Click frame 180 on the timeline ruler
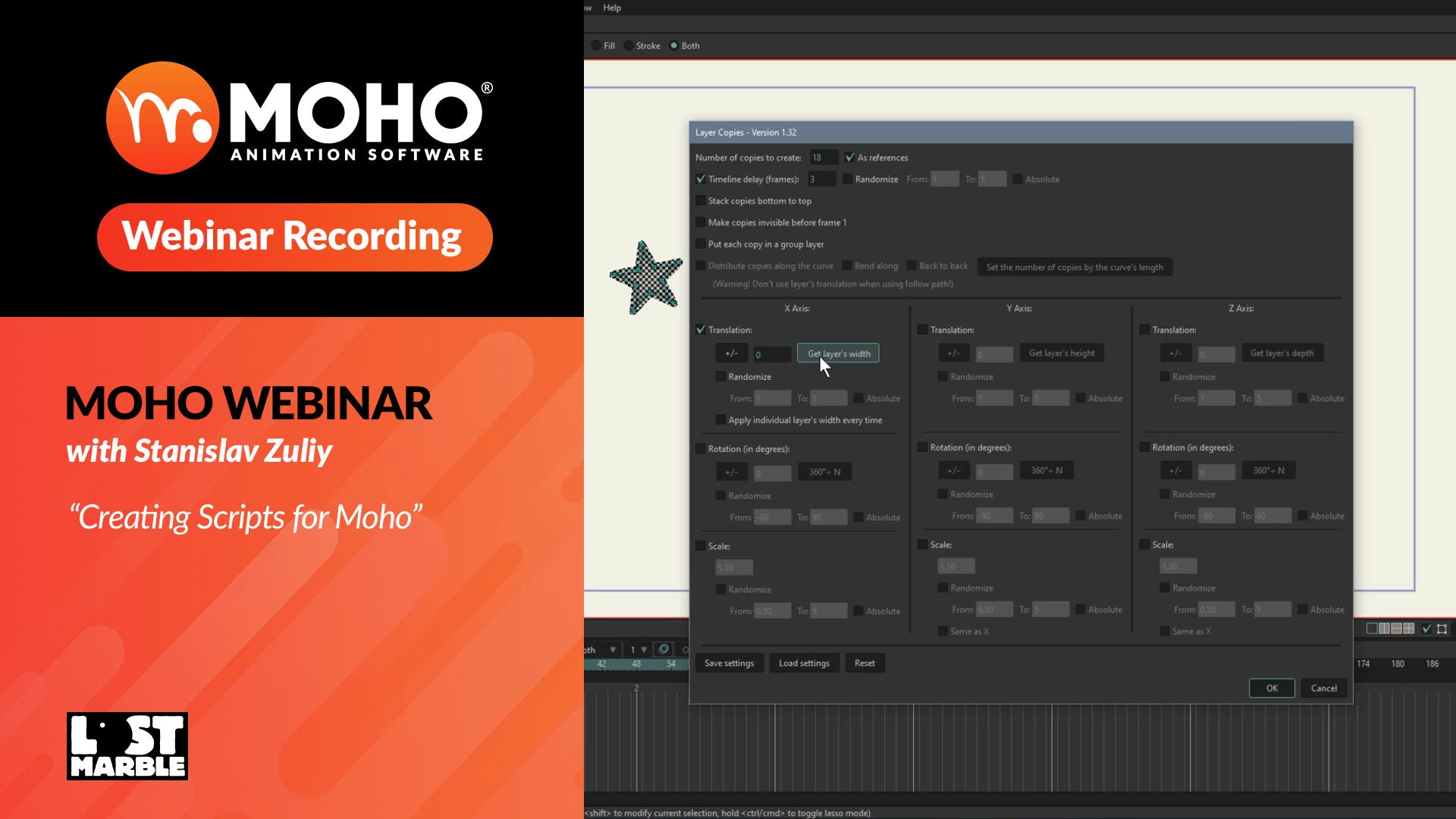This screenshot has height=819, width=1456. (x=1398, y=664)
